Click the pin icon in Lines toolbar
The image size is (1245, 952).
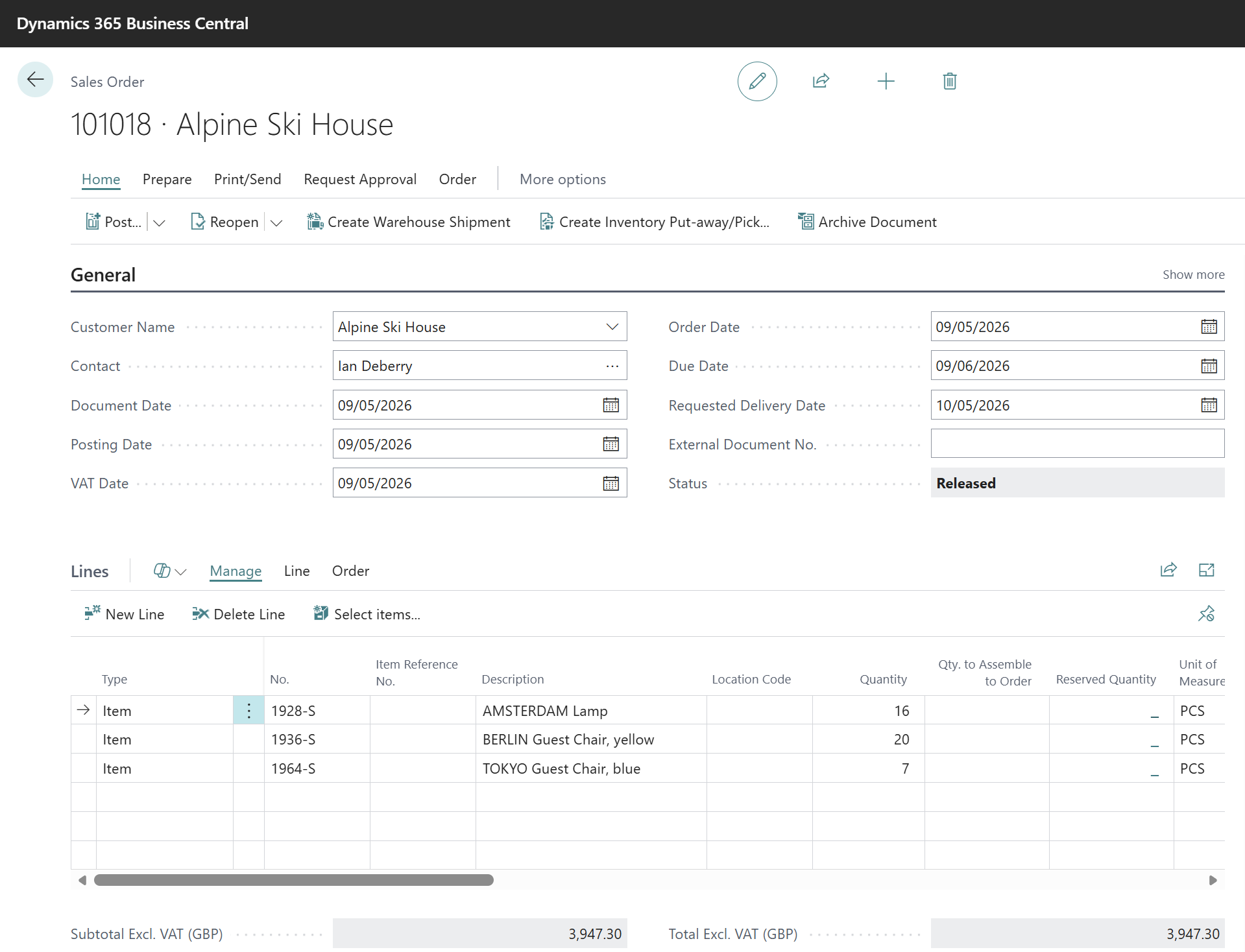(x=1207, y=613)
